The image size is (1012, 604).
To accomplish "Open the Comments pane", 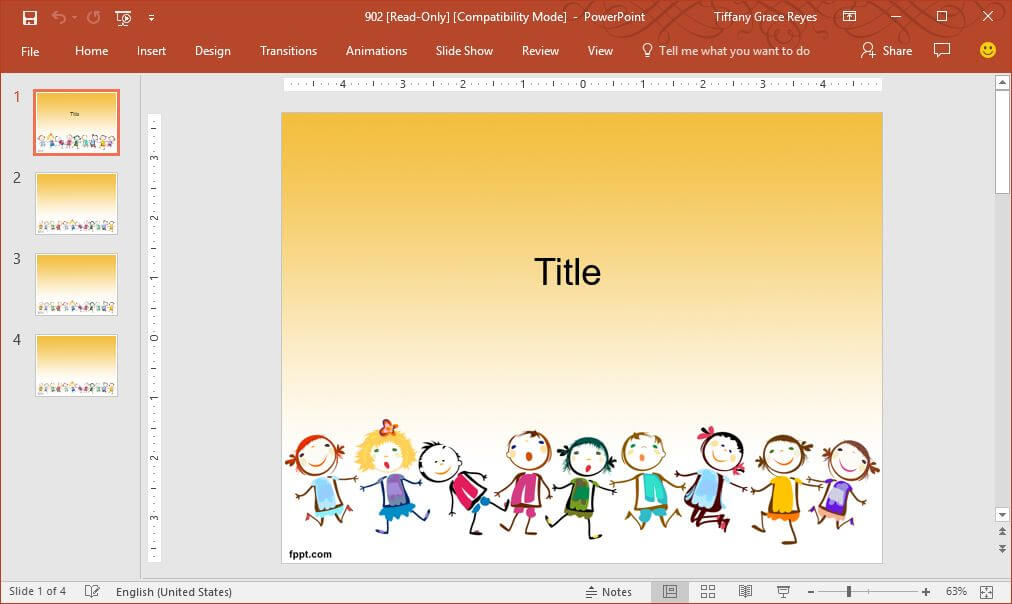I will point(941,50).
